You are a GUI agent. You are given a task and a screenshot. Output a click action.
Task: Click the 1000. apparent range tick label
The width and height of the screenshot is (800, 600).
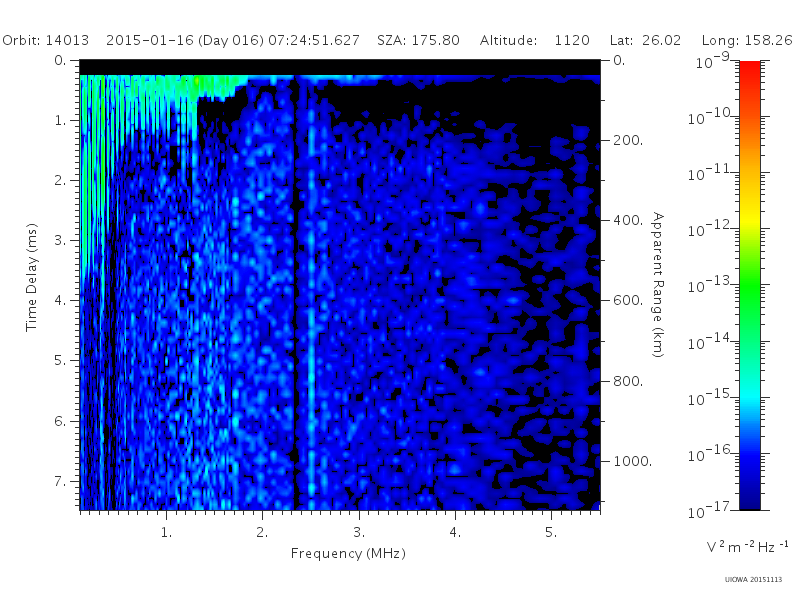coord(633,461)
